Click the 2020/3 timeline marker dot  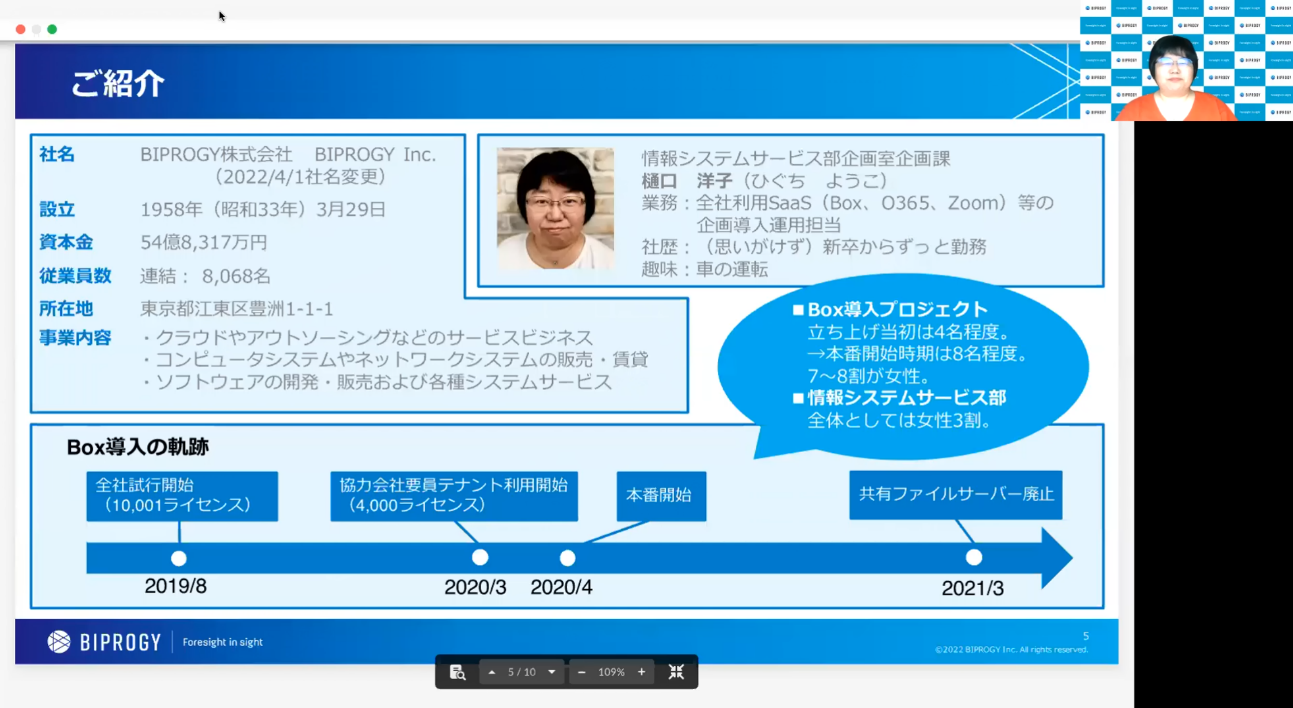coord(480,557)
